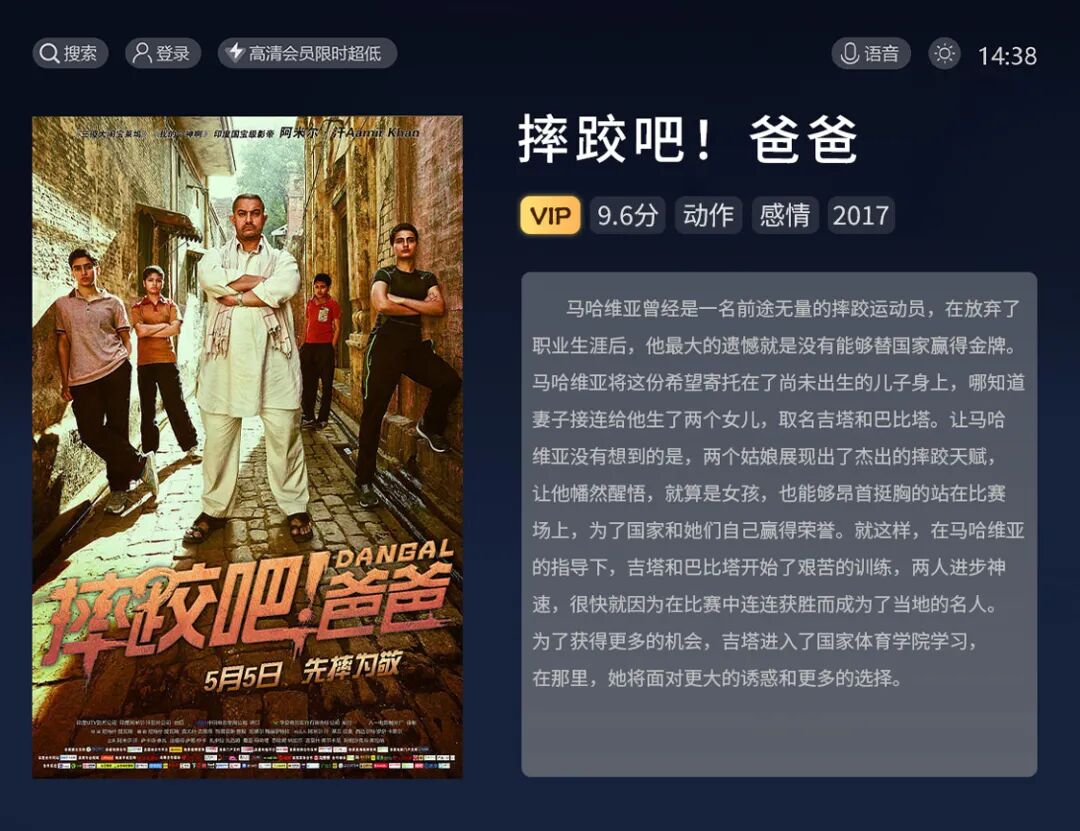
Task: Click the movie title 摔跤吧！爸爸
Action: point(688,140)
